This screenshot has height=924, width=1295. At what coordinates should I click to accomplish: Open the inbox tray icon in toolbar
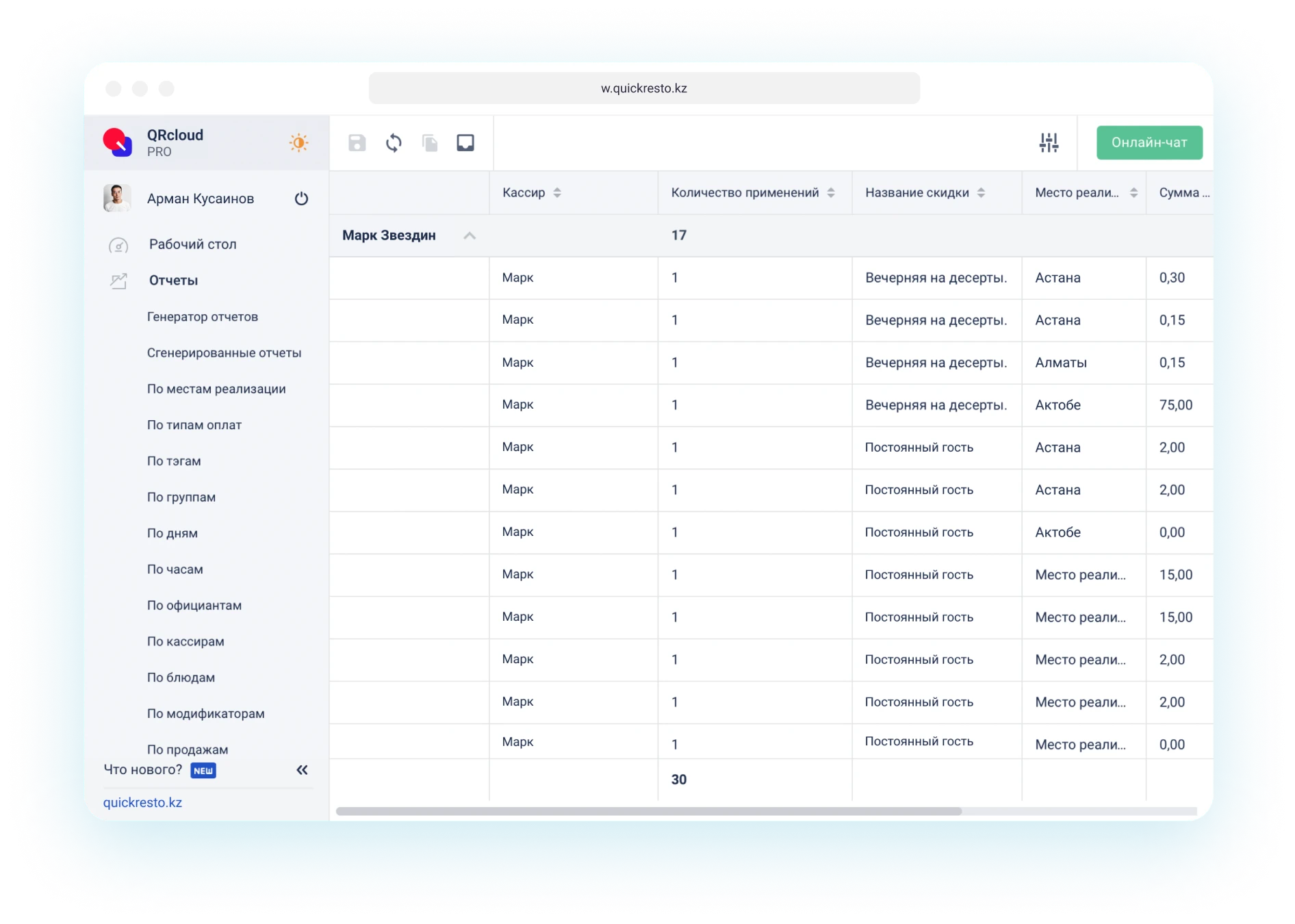pos(465,143)
